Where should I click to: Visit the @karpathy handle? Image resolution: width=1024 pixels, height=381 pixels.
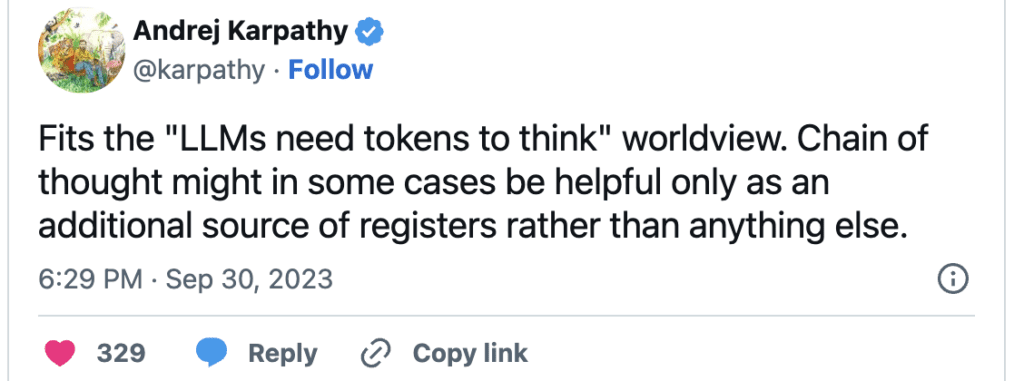pos(199,71)
